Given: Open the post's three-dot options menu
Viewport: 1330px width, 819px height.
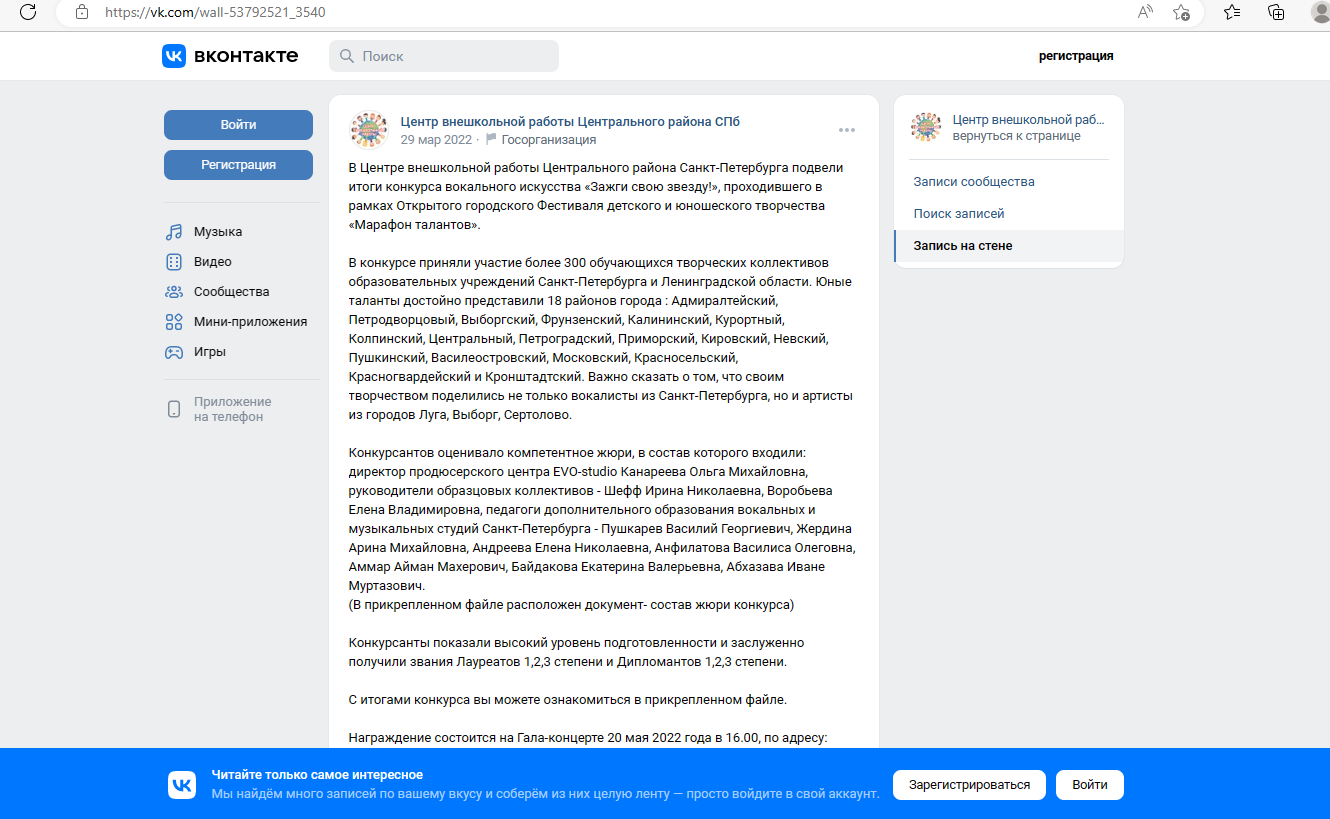Looking at the screenshot, I should [847, 130].
